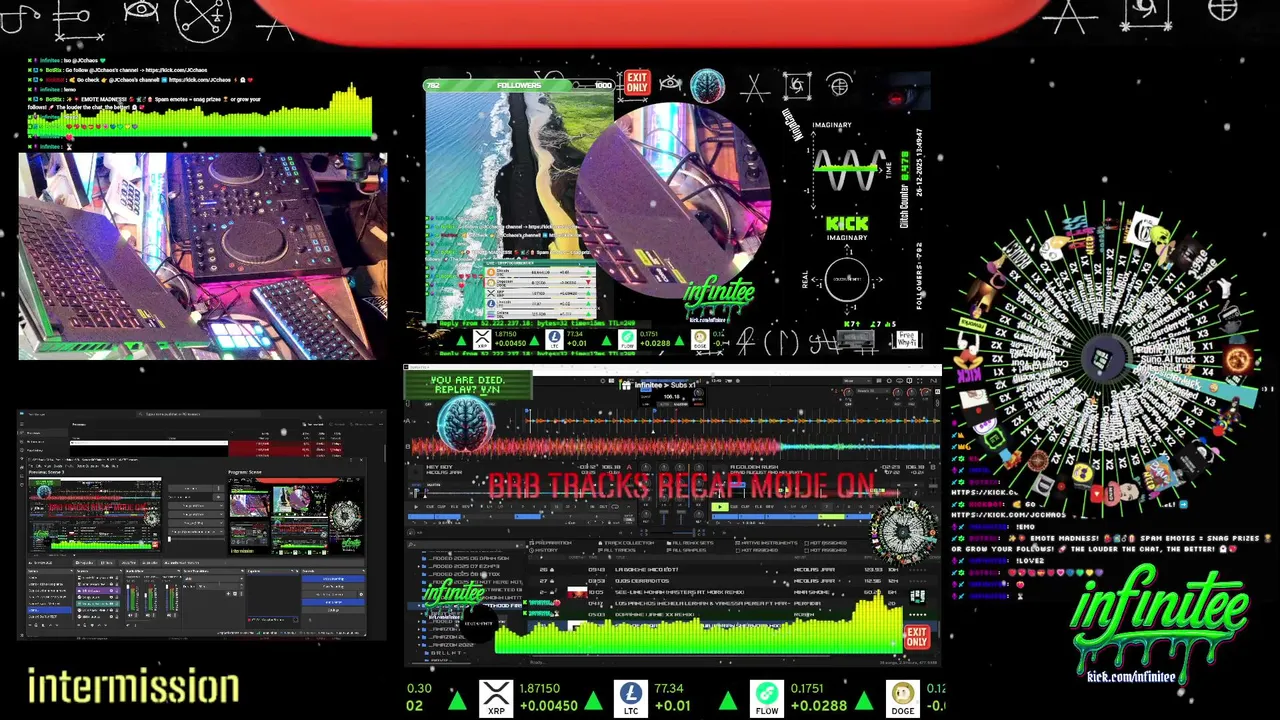
Task: Click the crossed-lines sigil between the brain and framed spiral
Action: pos(753,88)
